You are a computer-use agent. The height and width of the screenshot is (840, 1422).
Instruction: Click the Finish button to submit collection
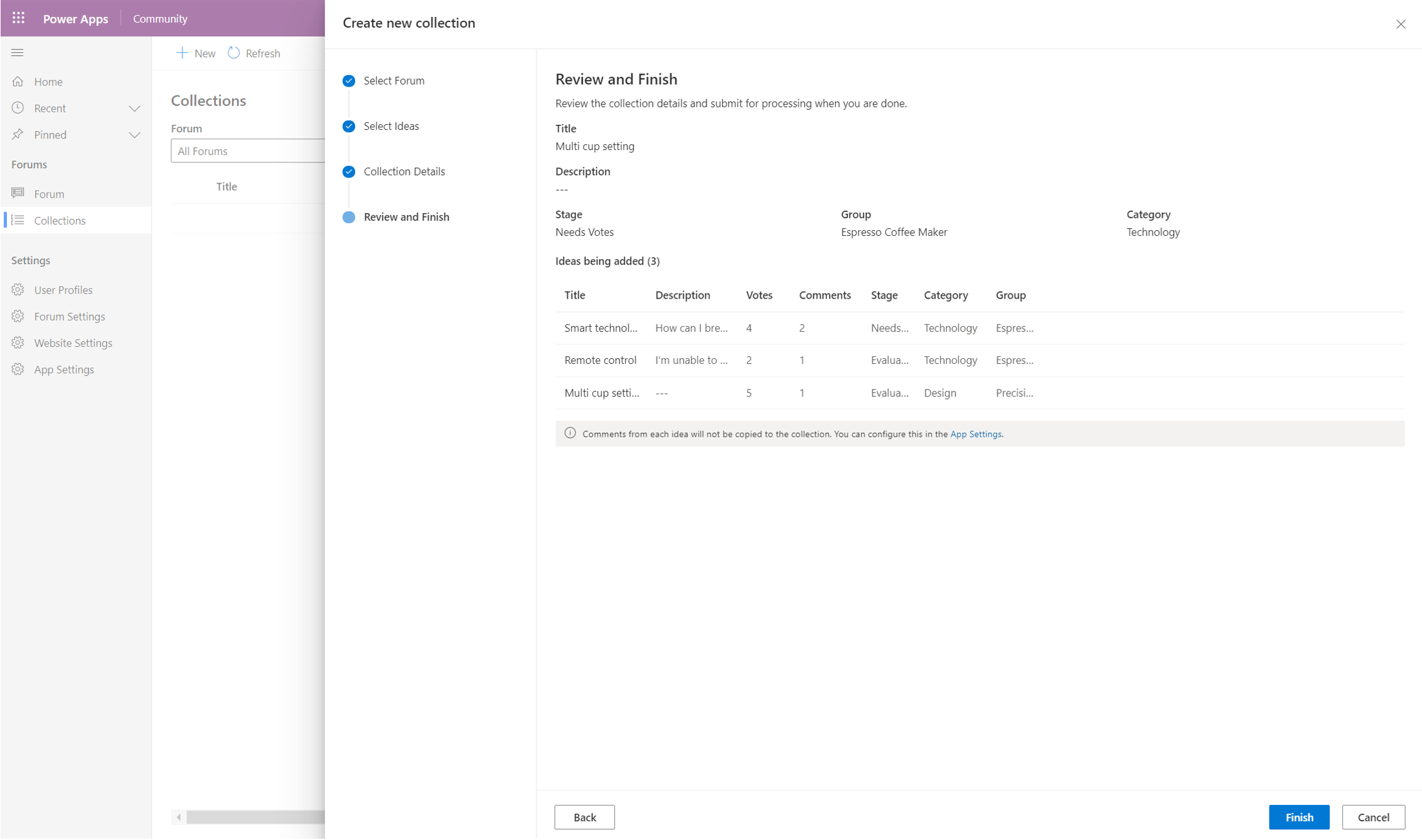[1299, 817]
